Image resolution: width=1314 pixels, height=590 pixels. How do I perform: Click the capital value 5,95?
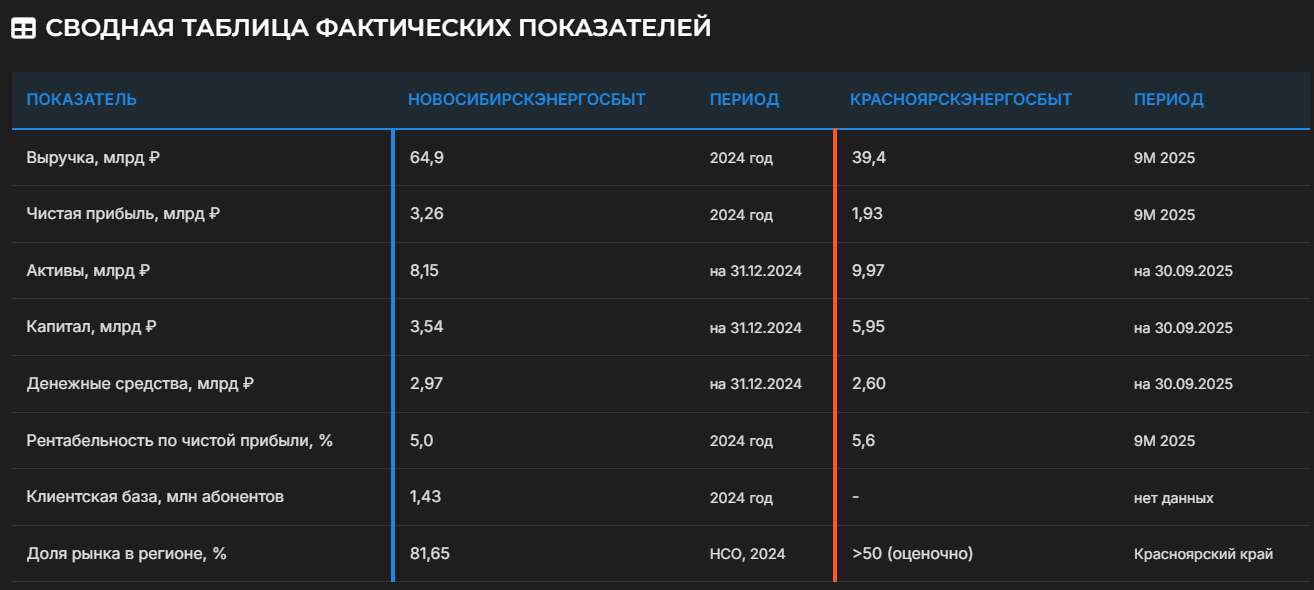point(869,327)
